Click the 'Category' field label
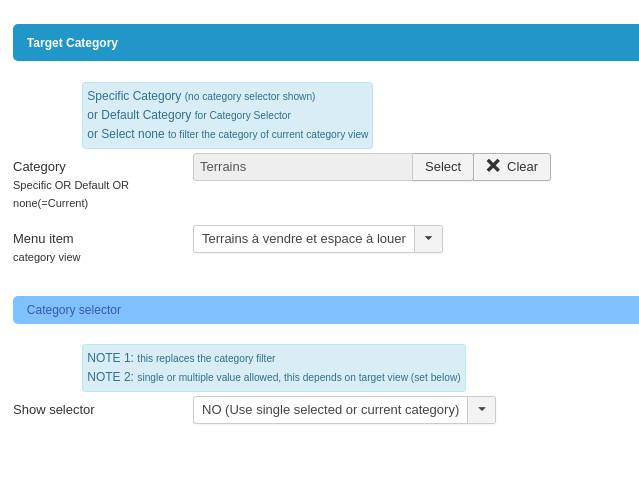The width and height of the screenshot is (639, 500). (39, 167)
